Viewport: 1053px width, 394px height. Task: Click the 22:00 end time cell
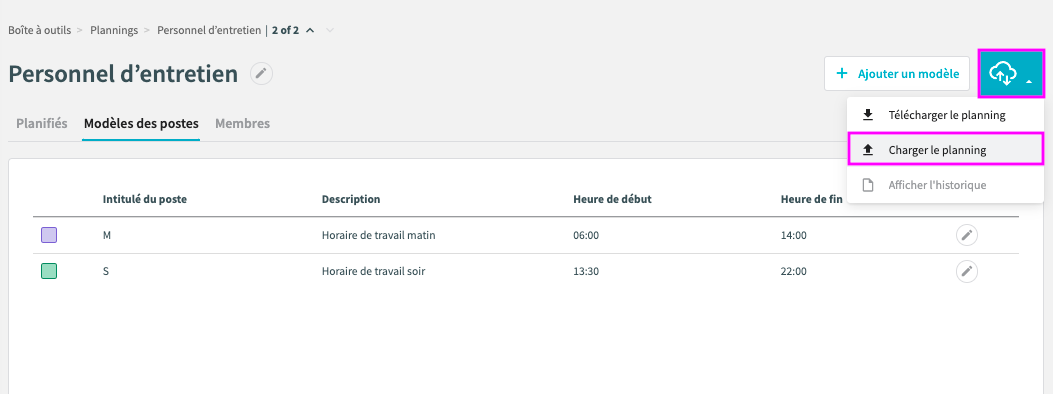pos(794,272)
